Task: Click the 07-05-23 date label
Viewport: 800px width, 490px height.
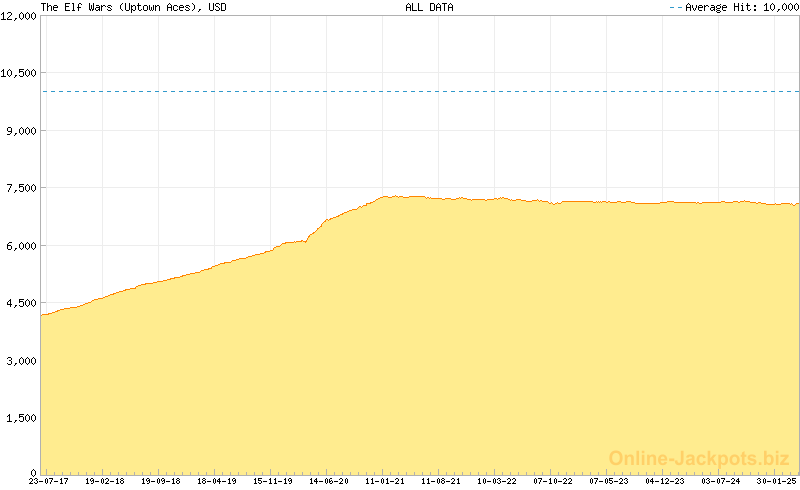Action: pos(608,481)
